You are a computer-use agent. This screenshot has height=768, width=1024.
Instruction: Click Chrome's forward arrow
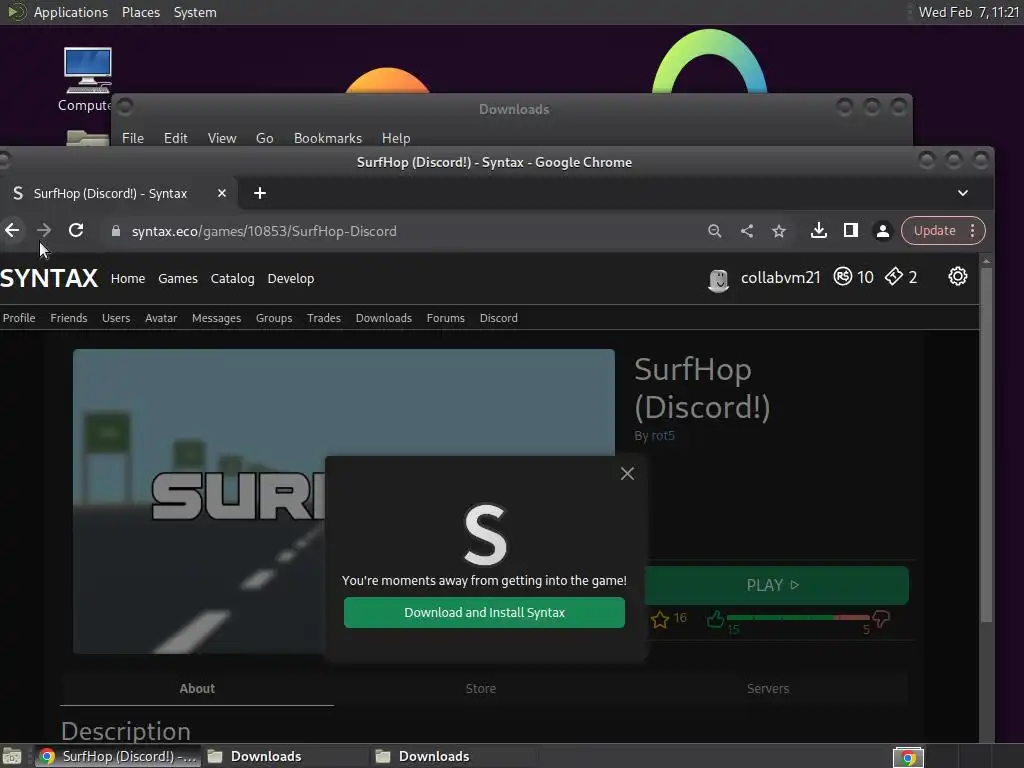pyautogui.click(x=44, y=231)
